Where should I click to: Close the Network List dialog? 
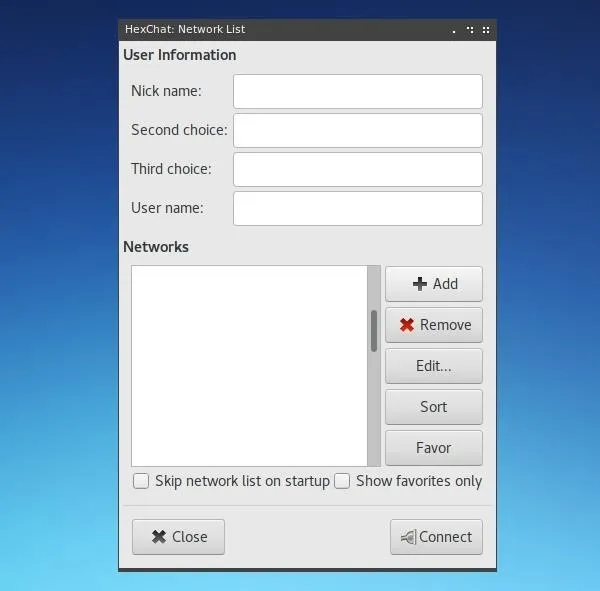tap(178, 537)
